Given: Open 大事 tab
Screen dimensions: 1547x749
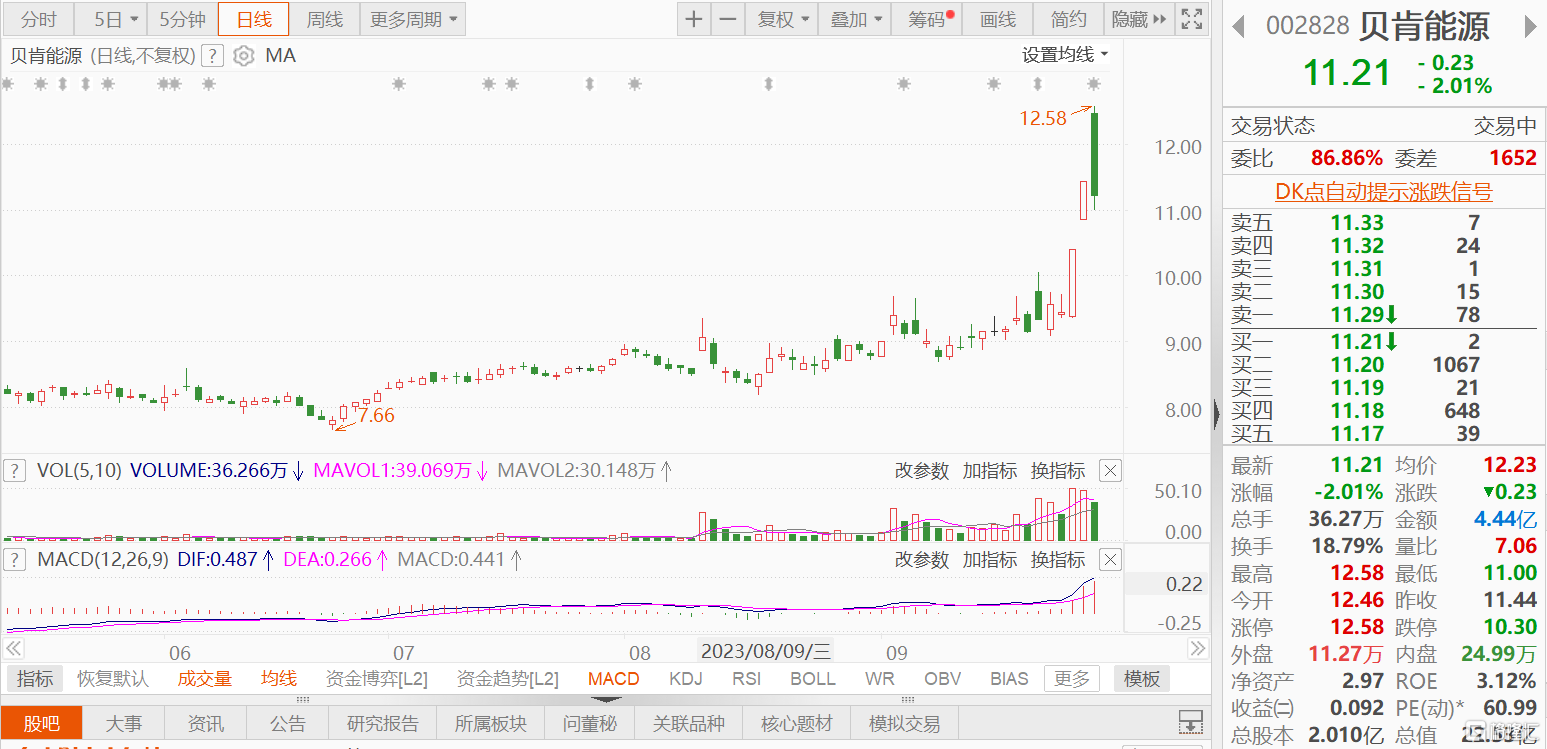Looking at the screenshot, I should pos(124,723).
